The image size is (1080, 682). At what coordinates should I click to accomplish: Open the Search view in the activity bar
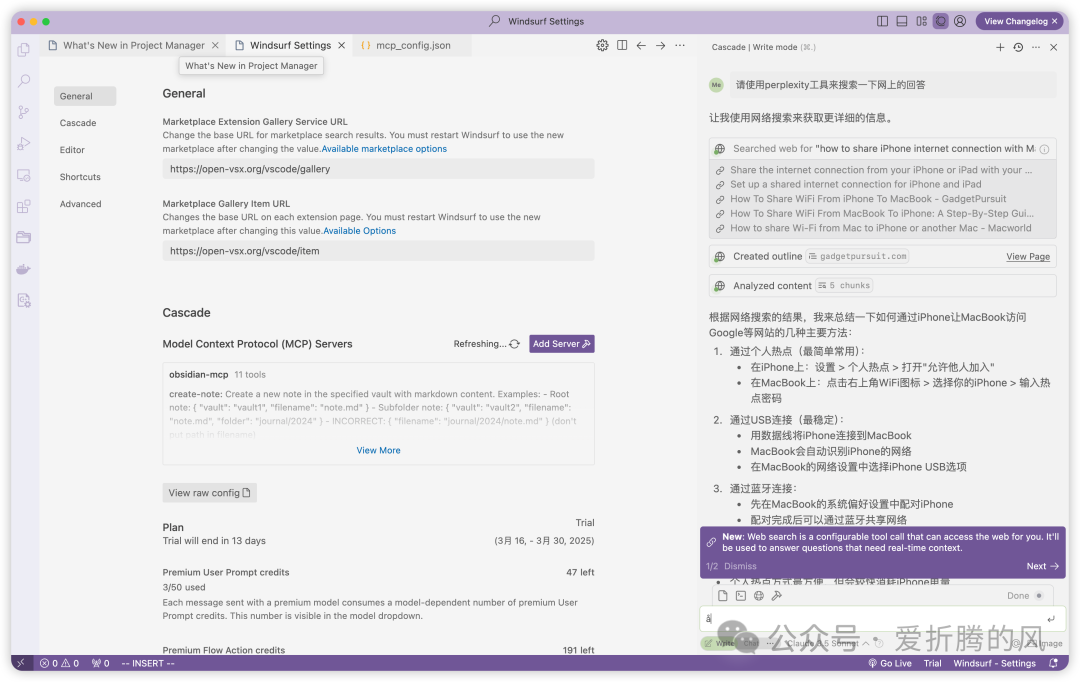pos(23,81)
